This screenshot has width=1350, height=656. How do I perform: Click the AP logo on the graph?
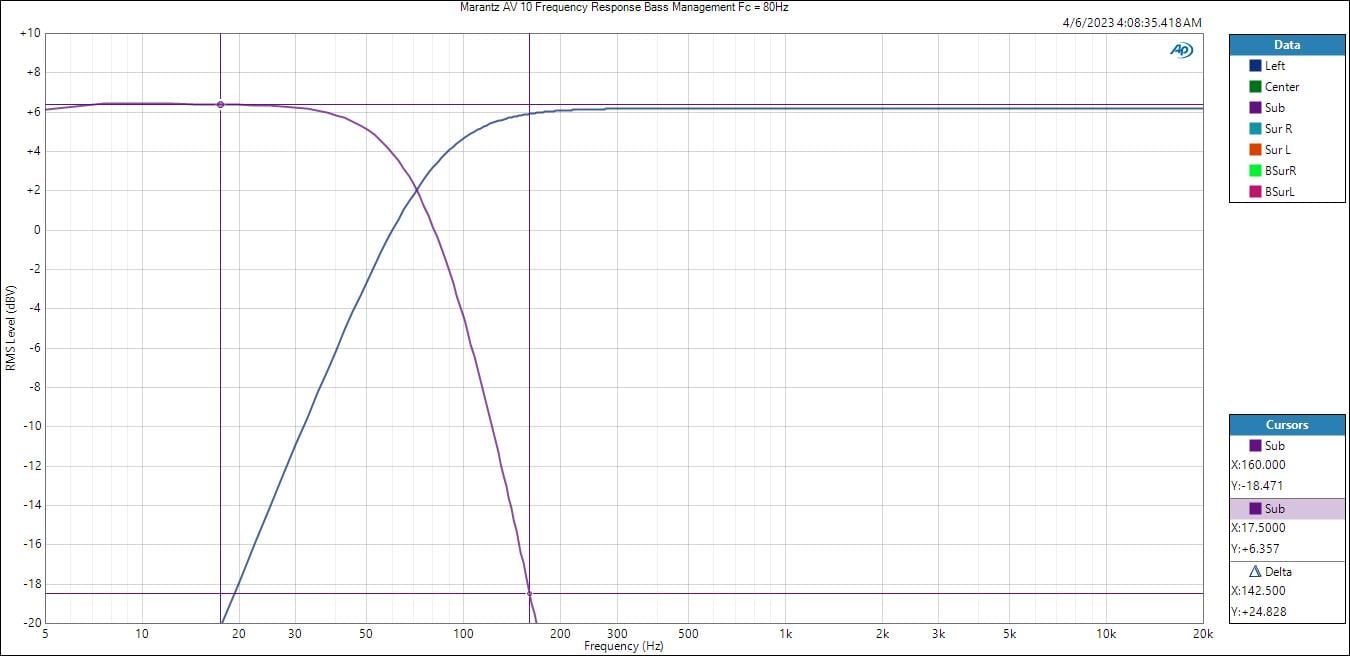pos(1181,50)
